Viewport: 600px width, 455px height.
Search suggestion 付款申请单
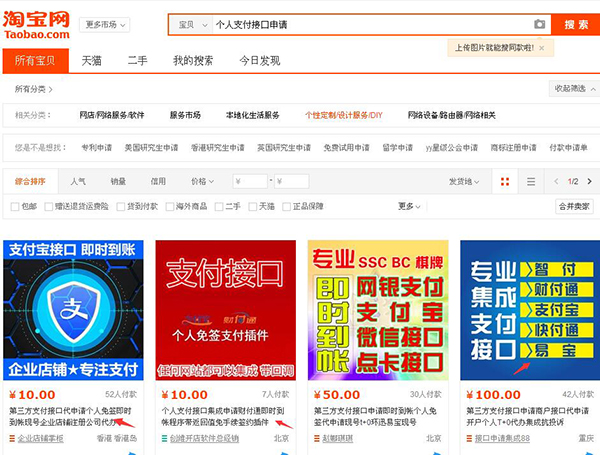point(568,148)
